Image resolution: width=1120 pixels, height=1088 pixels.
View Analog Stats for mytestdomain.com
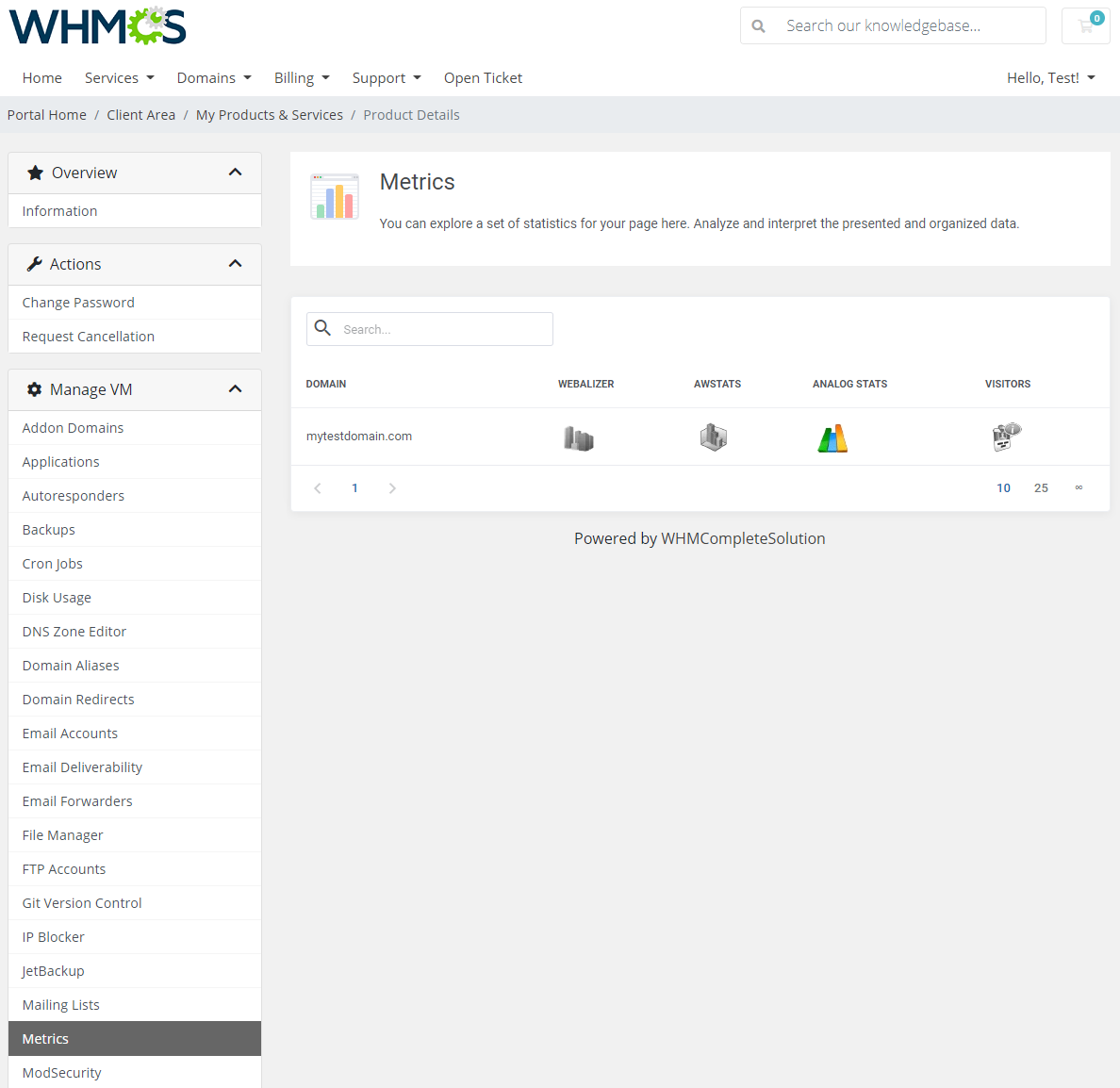tap(832, 437)
